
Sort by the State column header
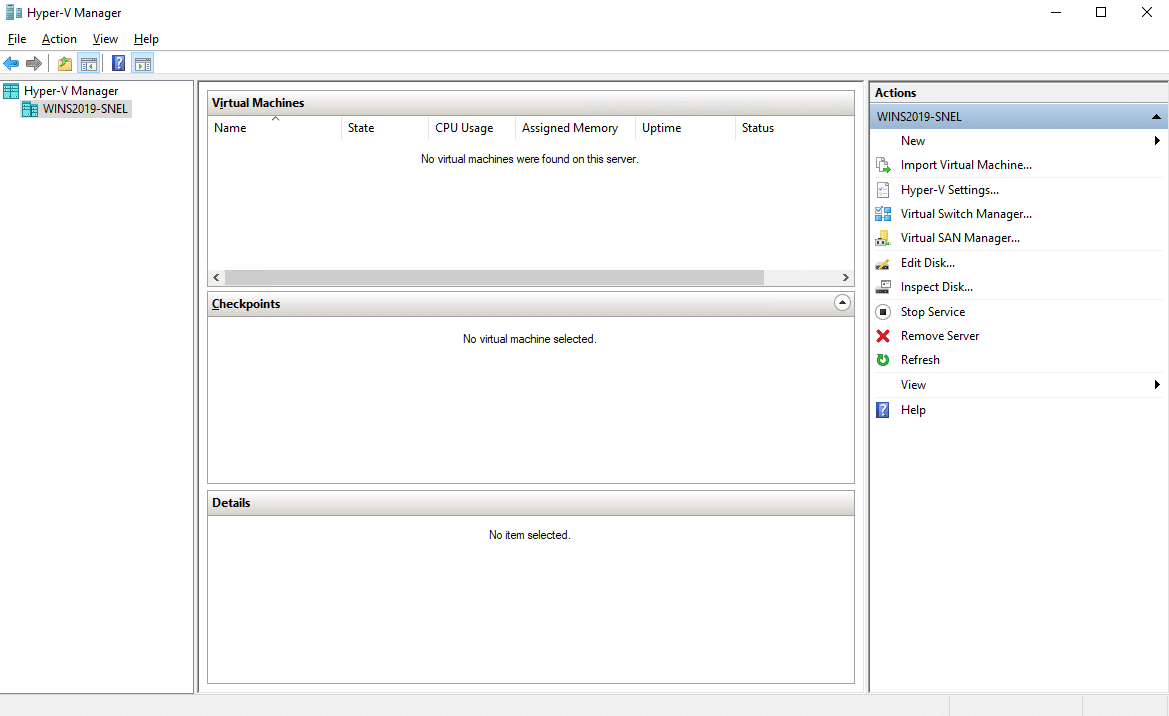(x=385, y=128)
